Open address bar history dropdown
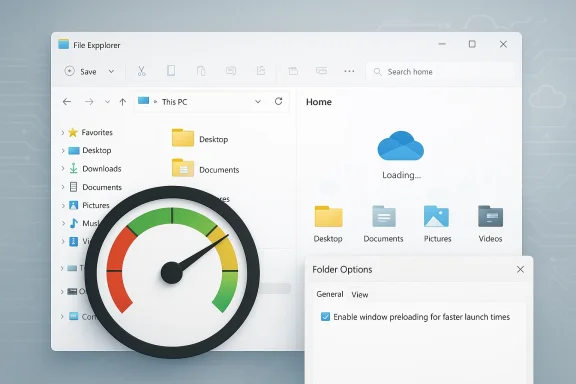The image size is (576, 384). [x=258, y=102]
